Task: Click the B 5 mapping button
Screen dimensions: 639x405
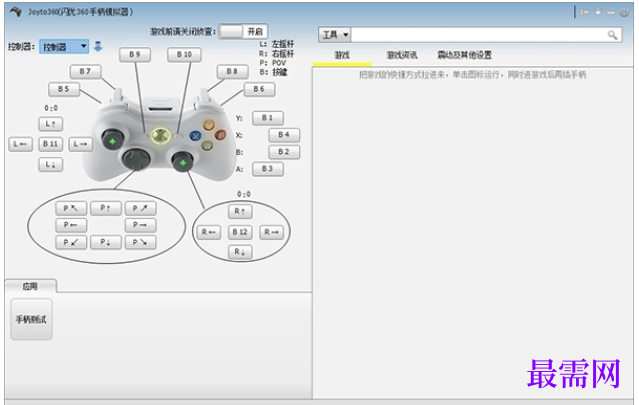Action: click(x=64, y=89)
